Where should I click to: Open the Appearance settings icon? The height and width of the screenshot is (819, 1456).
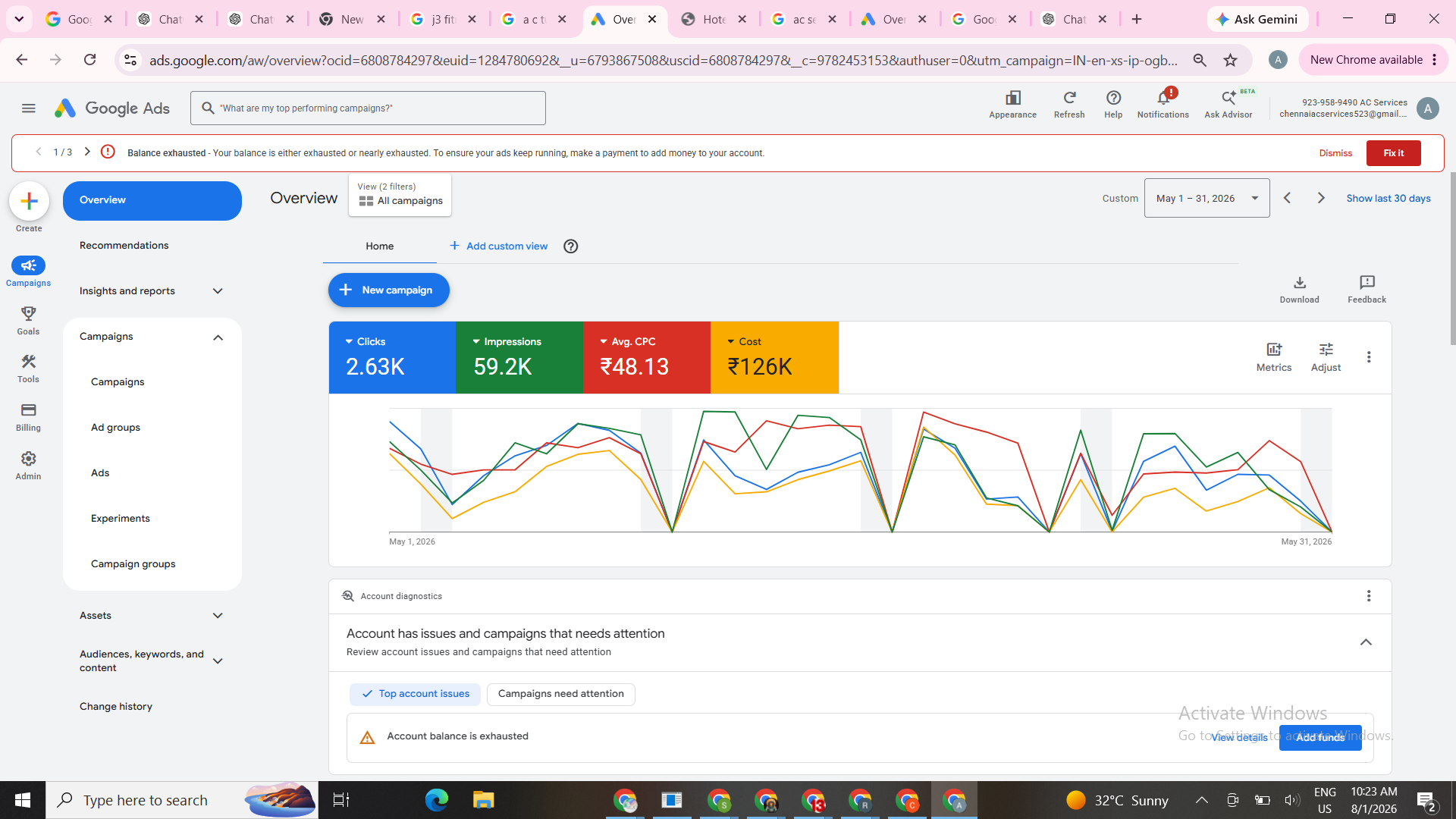coord(1012,105)
